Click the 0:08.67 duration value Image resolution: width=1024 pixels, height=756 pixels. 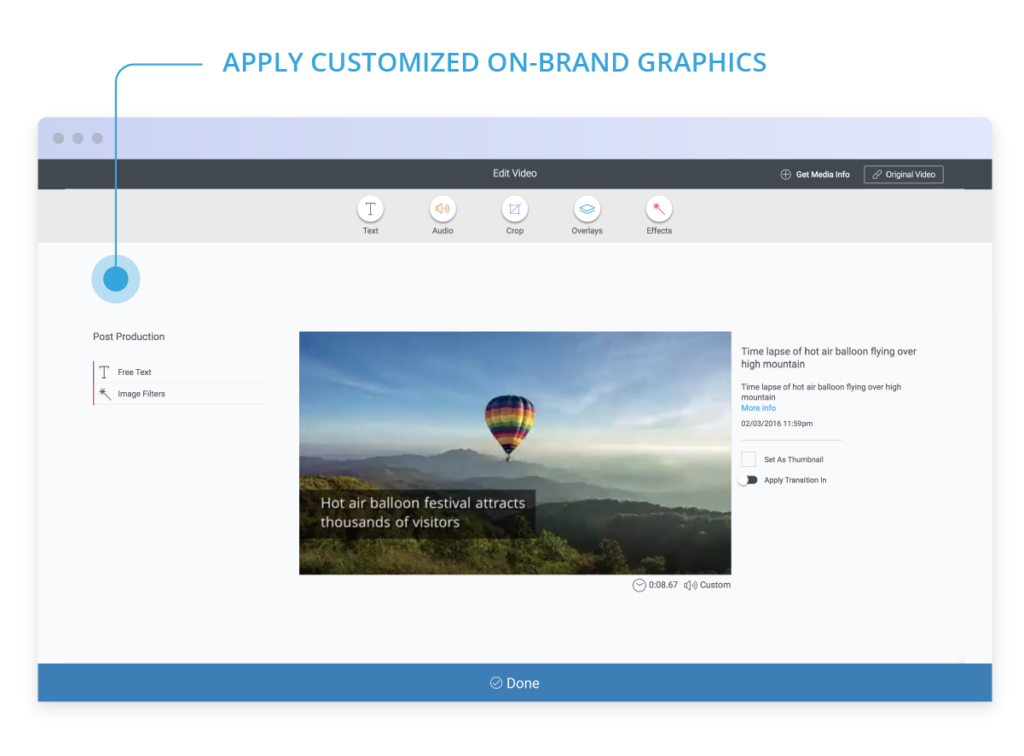(663, 585)
